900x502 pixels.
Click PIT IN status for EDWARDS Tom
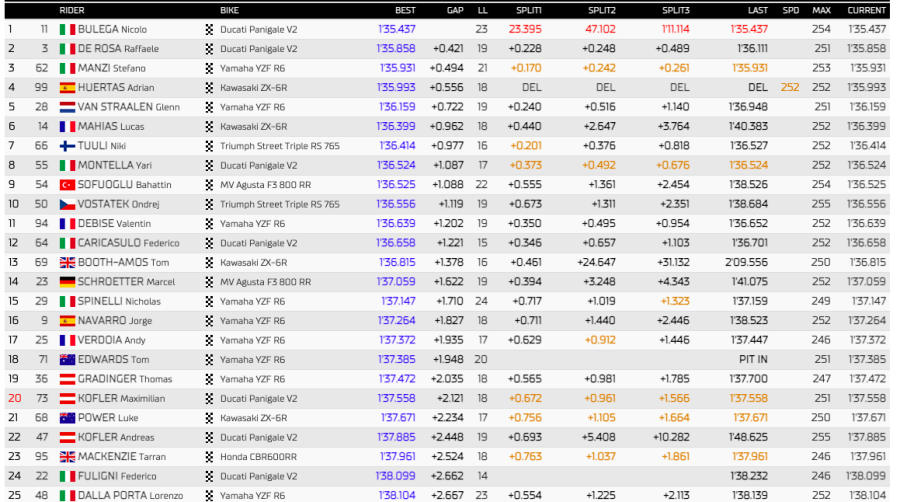click(x=753, y=360)
